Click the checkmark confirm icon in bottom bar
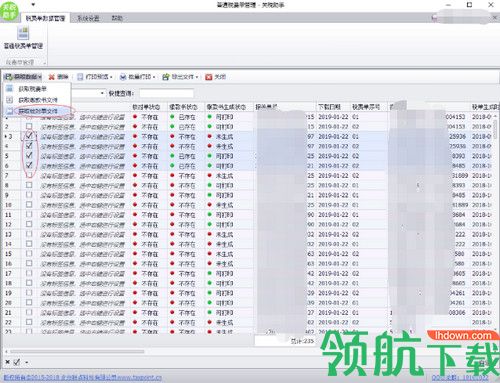500x383 pixels. [17, 362]
